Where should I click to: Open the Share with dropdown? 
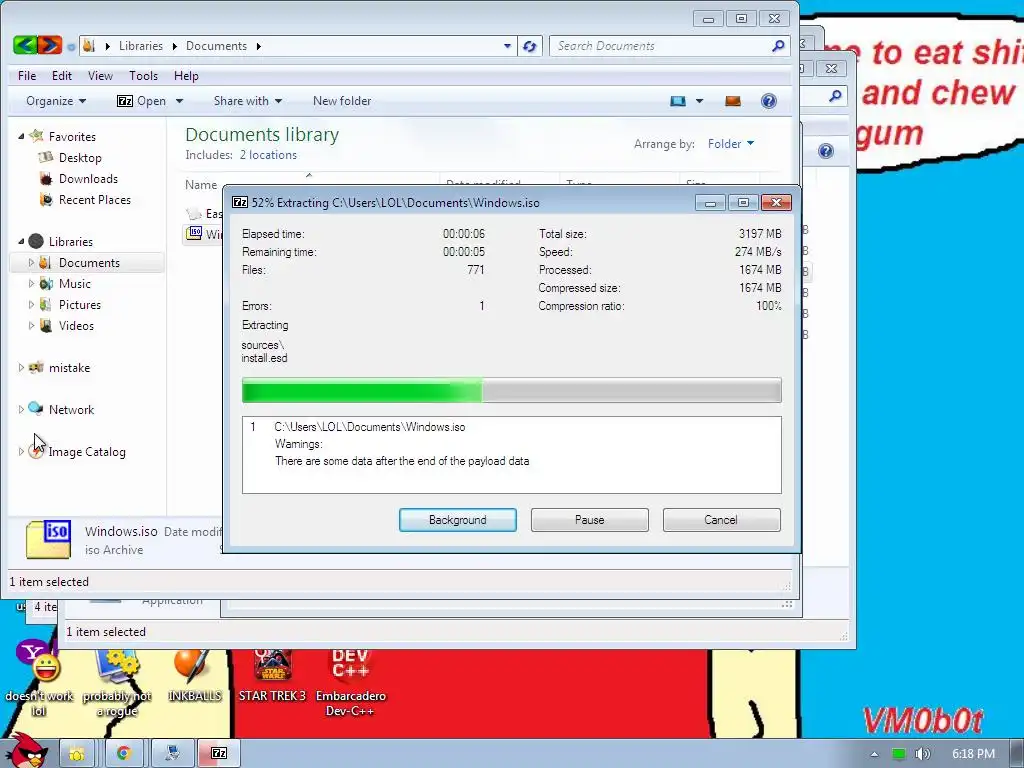click(x=248, y=101)
